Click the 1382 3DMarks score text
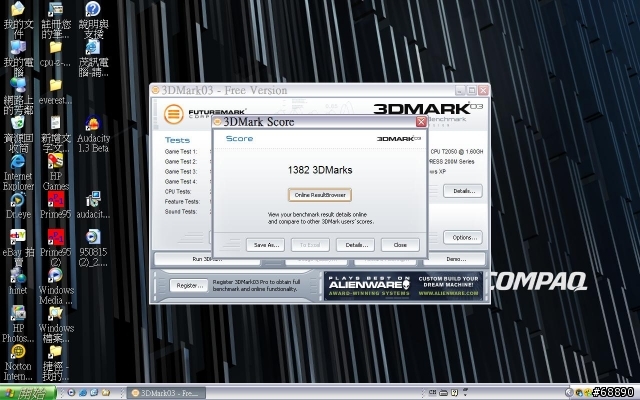The image size is (640, 400). [x=320, y=170]
